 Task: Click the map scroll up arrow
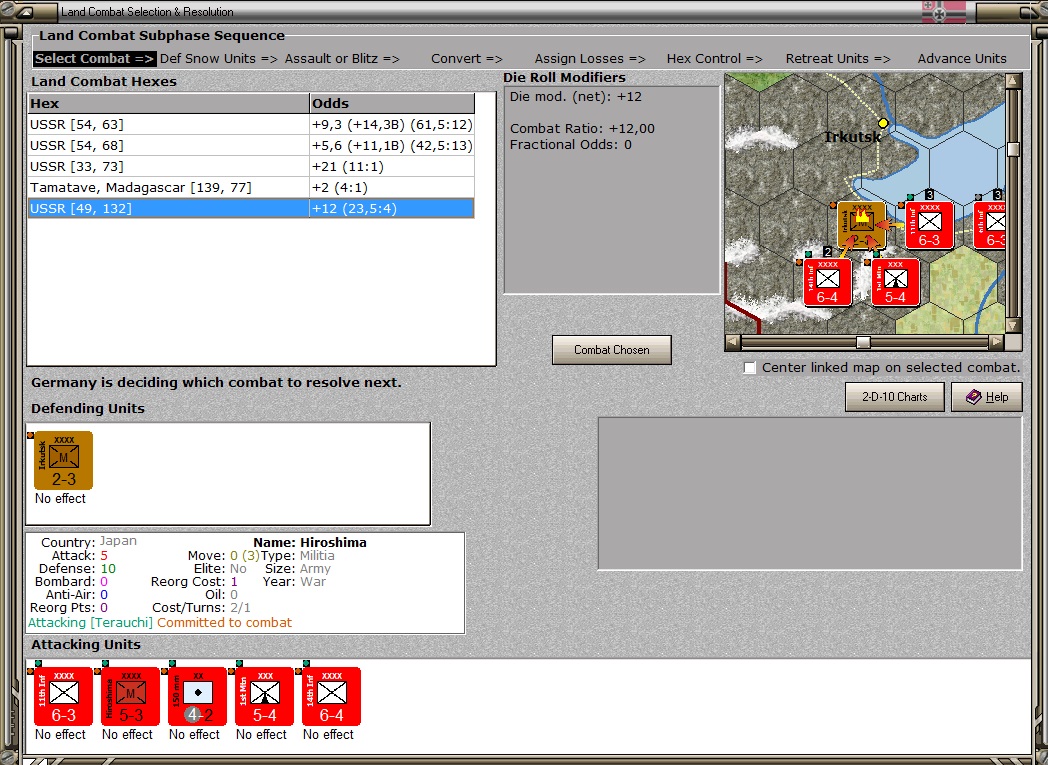pyautogui.click(x=1013, y=81)
